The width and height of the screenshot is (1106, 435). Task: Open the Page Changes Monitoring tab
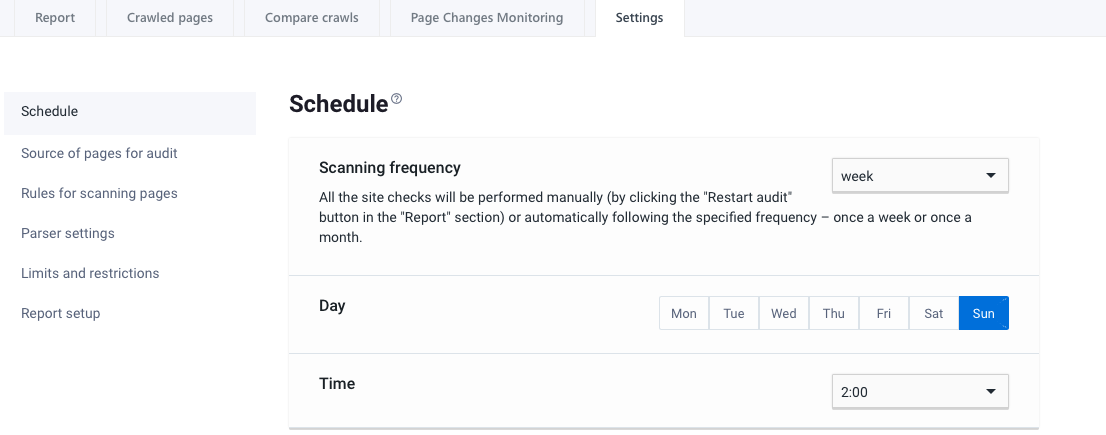487,18
